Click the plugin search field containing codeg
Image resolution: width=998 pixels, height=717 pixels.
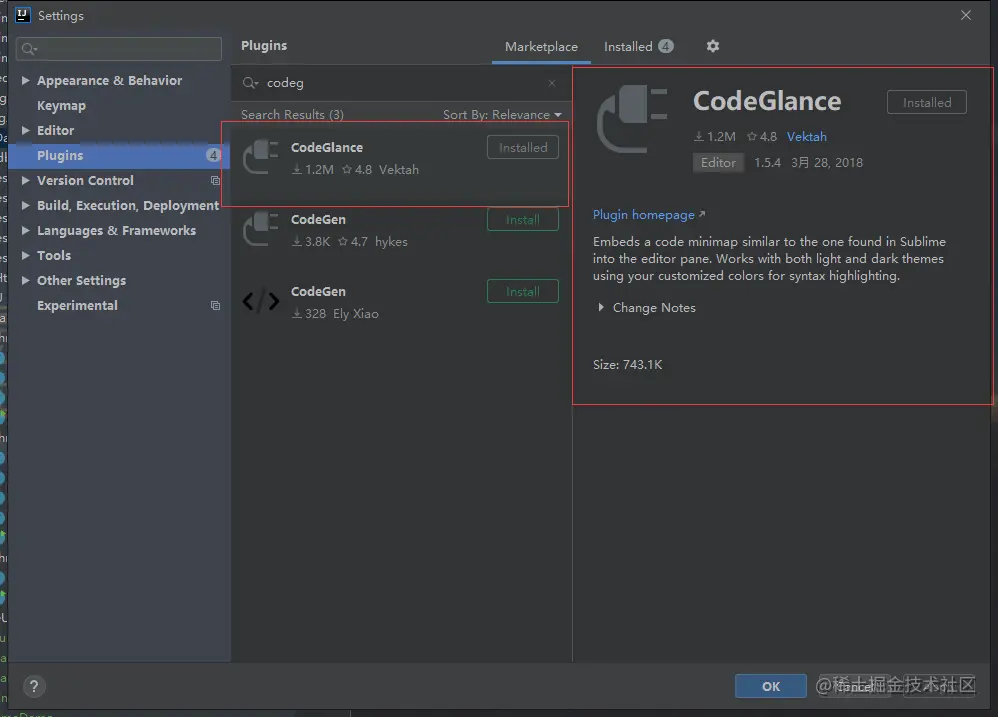tap(401, 83)
